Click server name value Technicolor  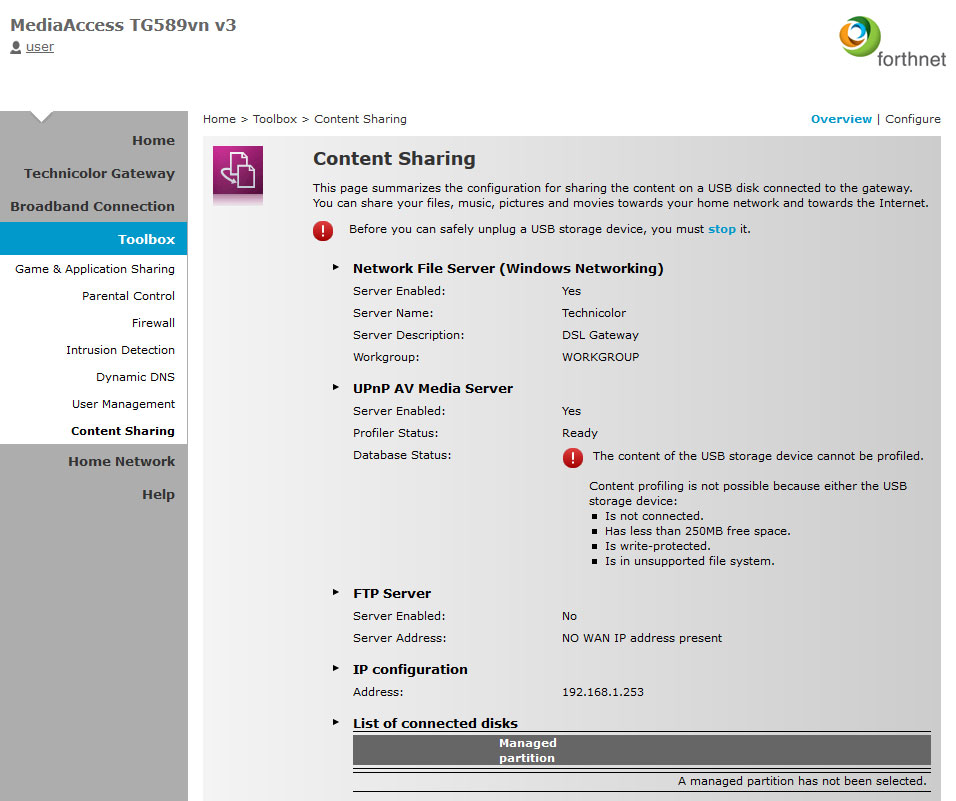tap(594, 313)
